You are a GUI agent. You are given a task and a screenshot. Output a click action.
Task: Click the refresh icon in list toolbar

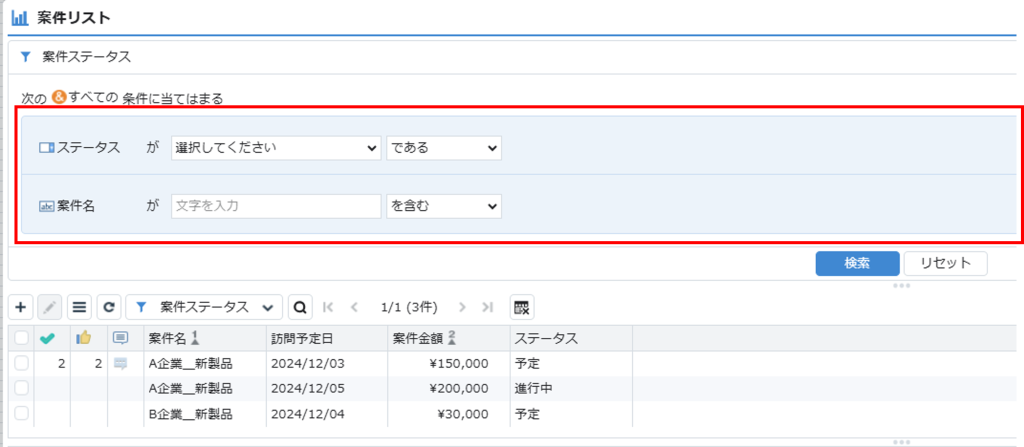pos(109,306)
